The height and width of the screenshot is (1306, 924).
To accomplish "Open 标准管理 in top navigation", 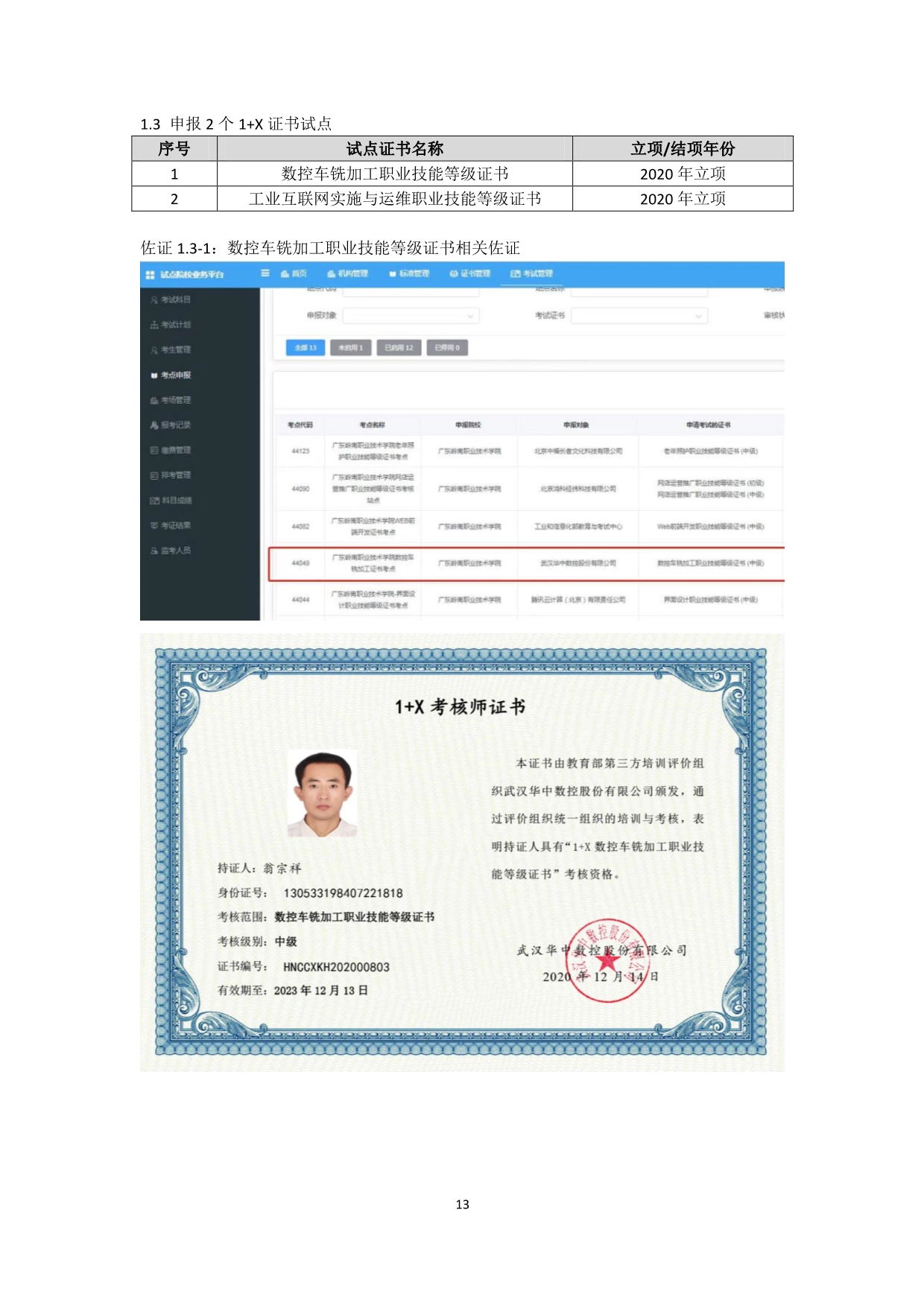I will click(409, 273).
